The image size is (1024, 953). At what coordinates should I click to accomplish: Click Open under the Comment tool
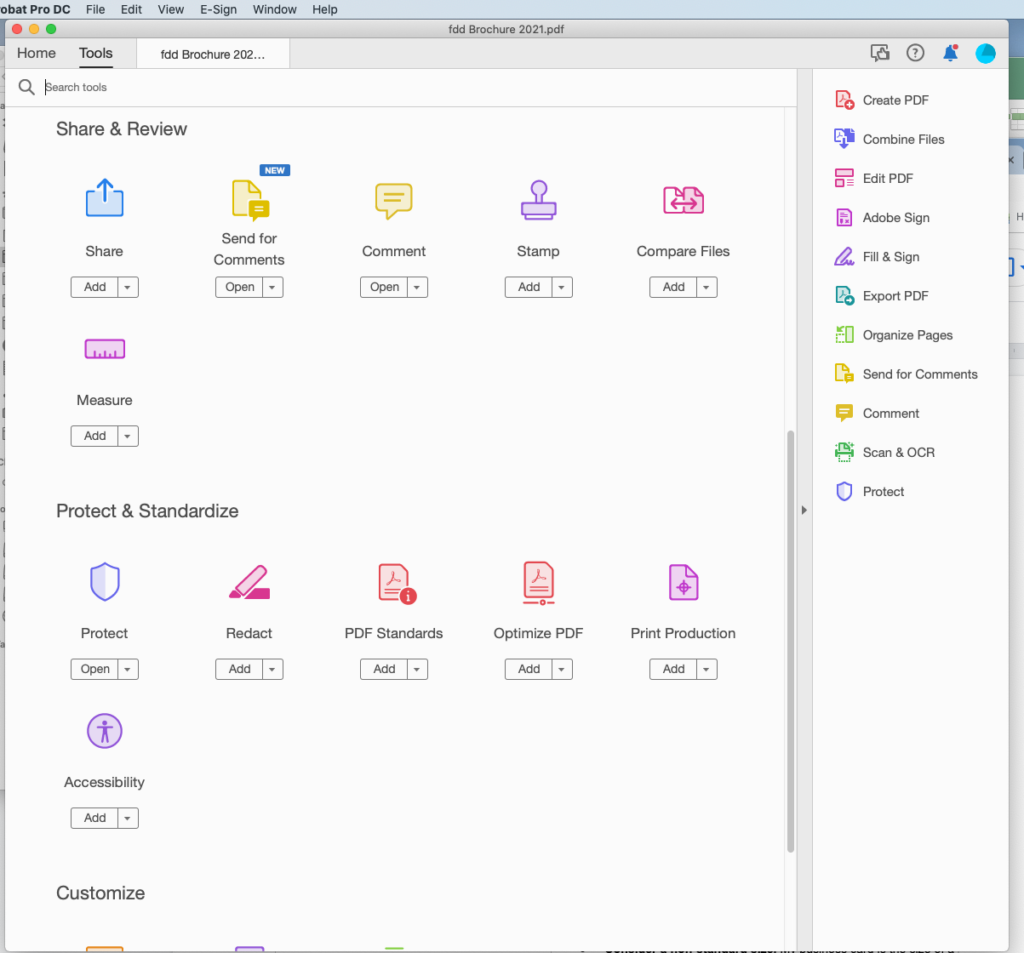384,287
